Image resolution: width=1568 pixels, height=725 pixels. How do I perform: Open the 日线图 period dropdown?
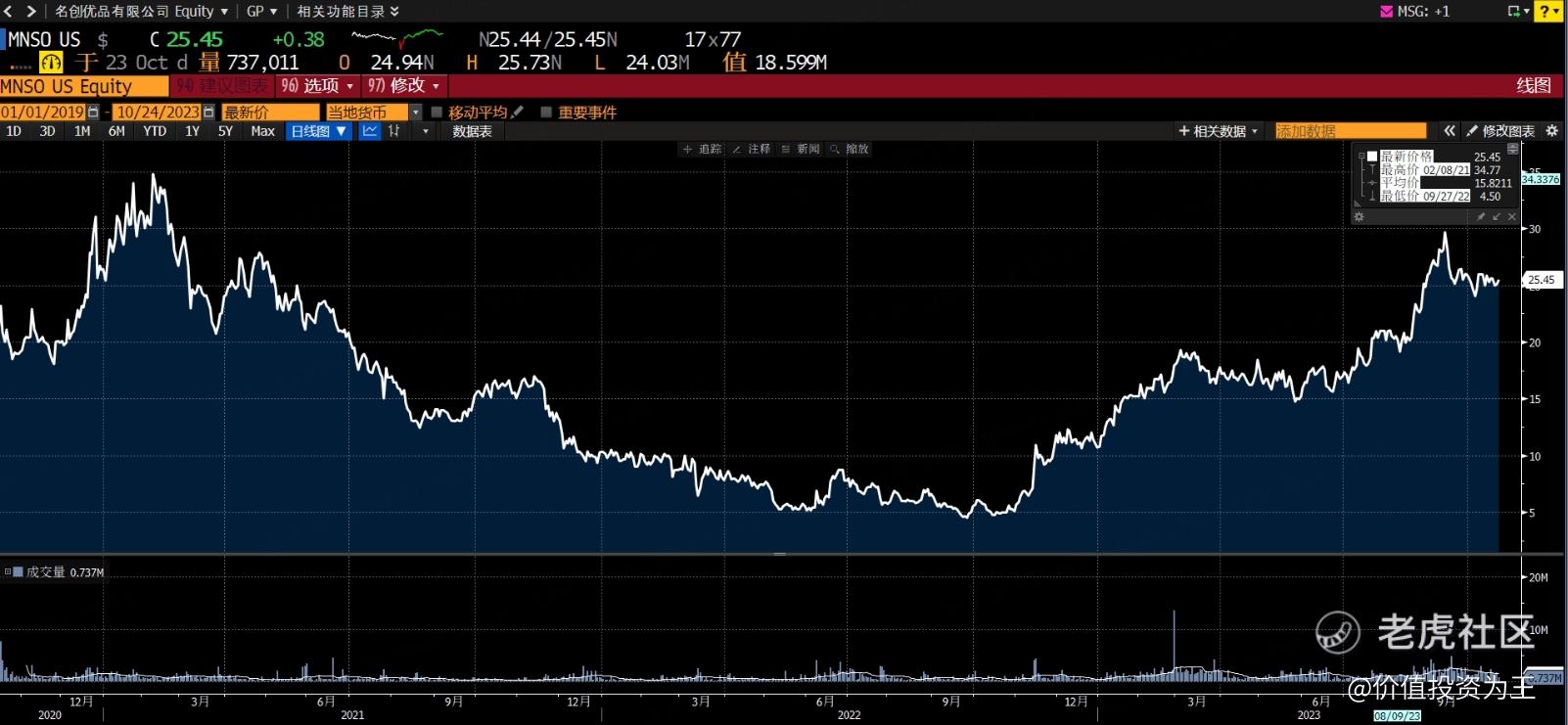click(319, 131)
